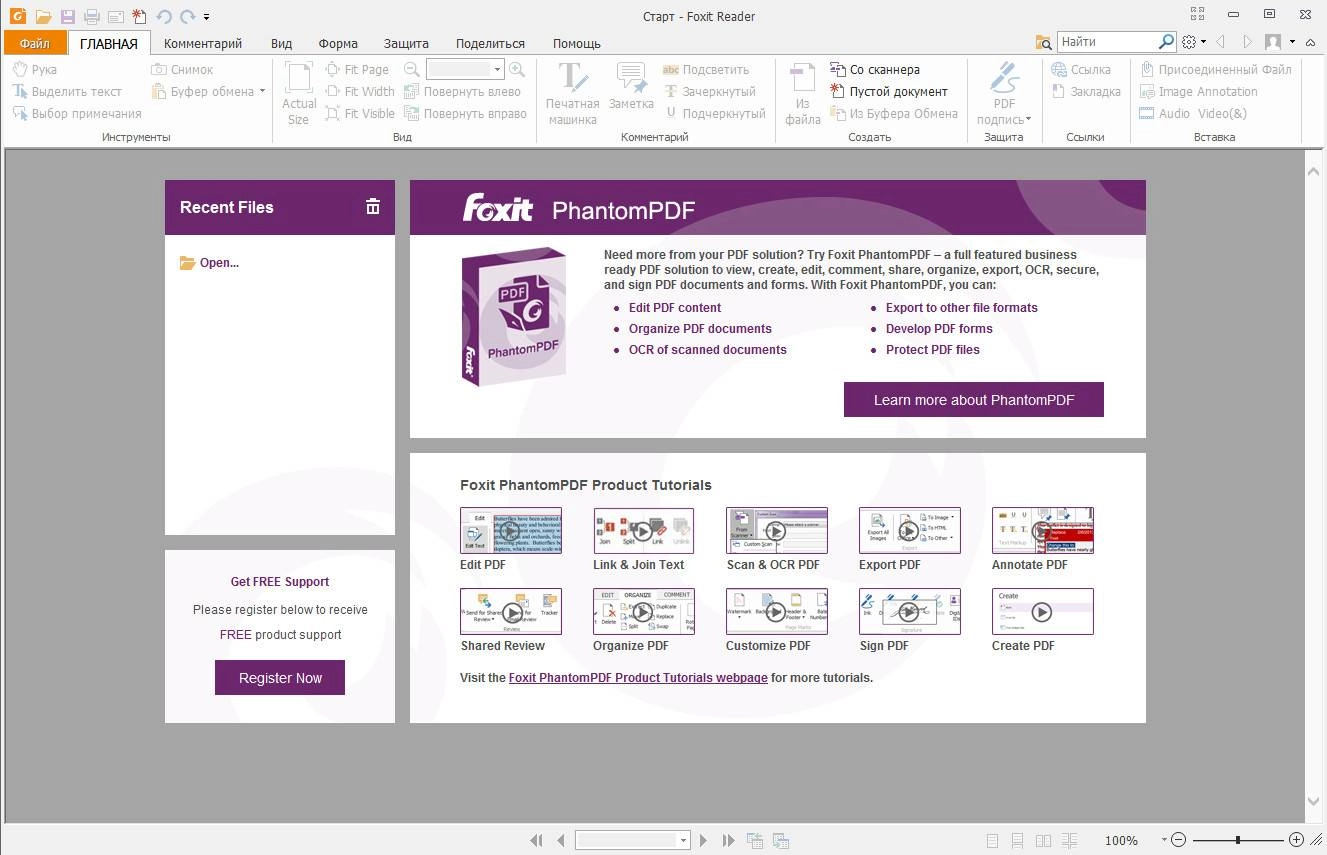1327x855 pixels.
Task: Open the Помощь tab
Action: (577, 43)
